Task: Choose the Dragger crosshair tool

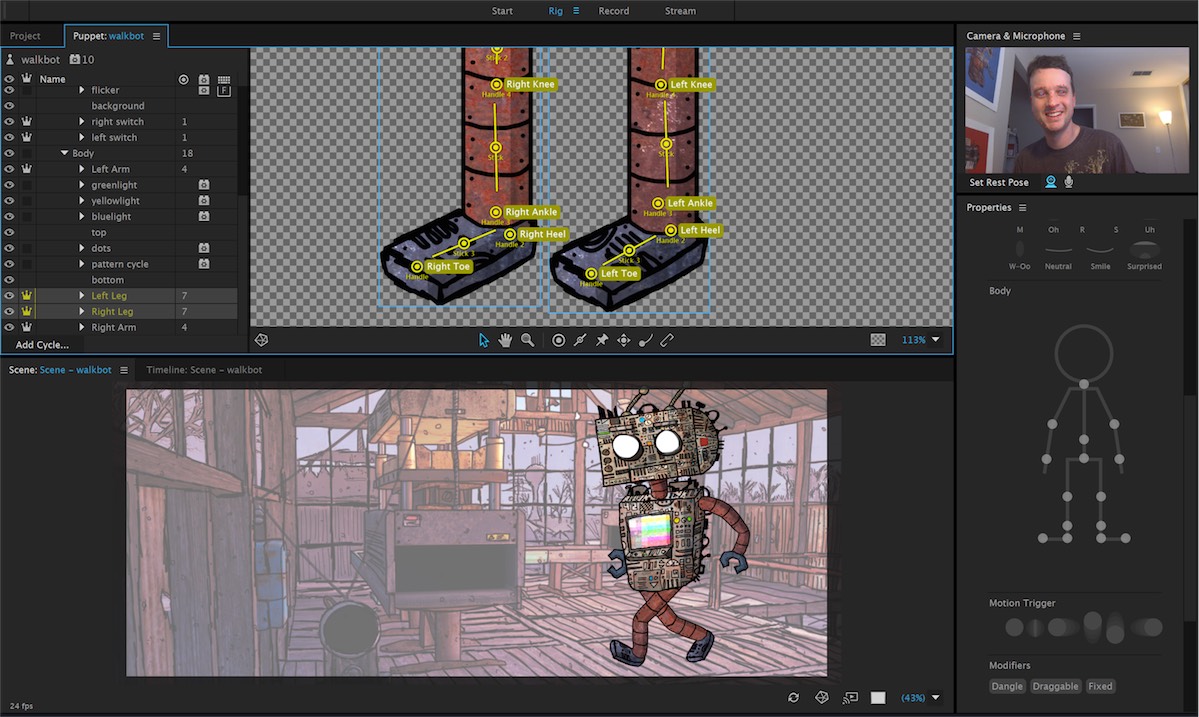Action: [x=624, y=340]
